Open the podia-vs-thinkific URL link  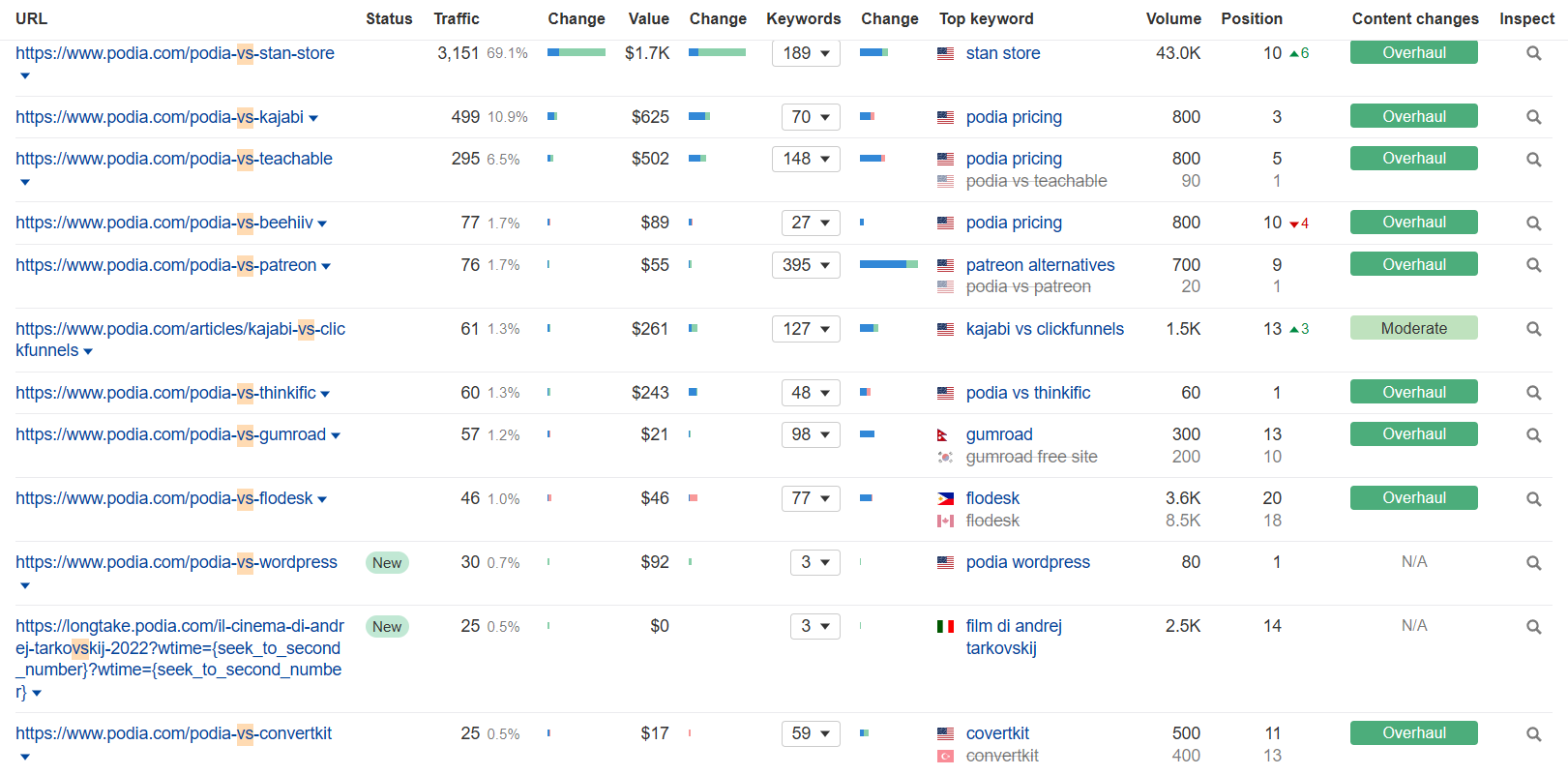165,393
